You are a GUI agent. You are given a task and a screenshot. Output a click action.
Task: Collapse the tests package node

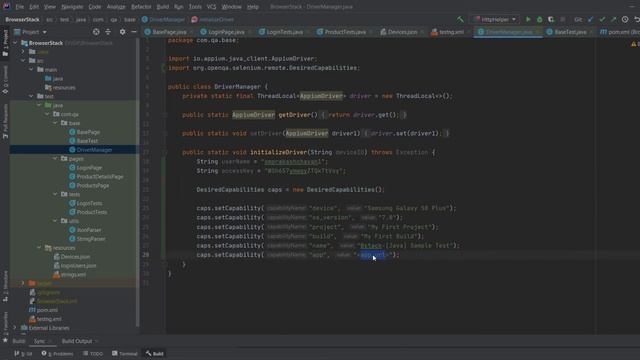(55, 194)
